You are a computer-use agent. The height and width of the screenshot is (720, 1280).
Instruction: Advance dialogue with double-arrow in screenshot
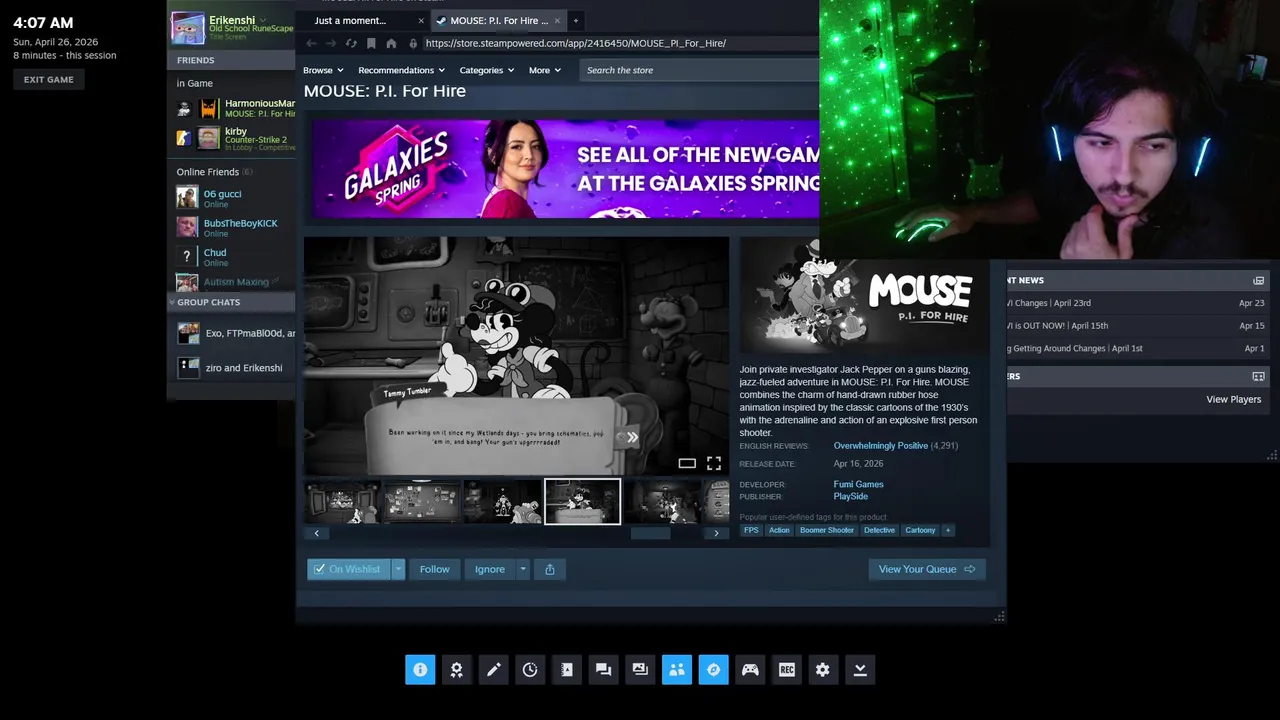point(632,437)
